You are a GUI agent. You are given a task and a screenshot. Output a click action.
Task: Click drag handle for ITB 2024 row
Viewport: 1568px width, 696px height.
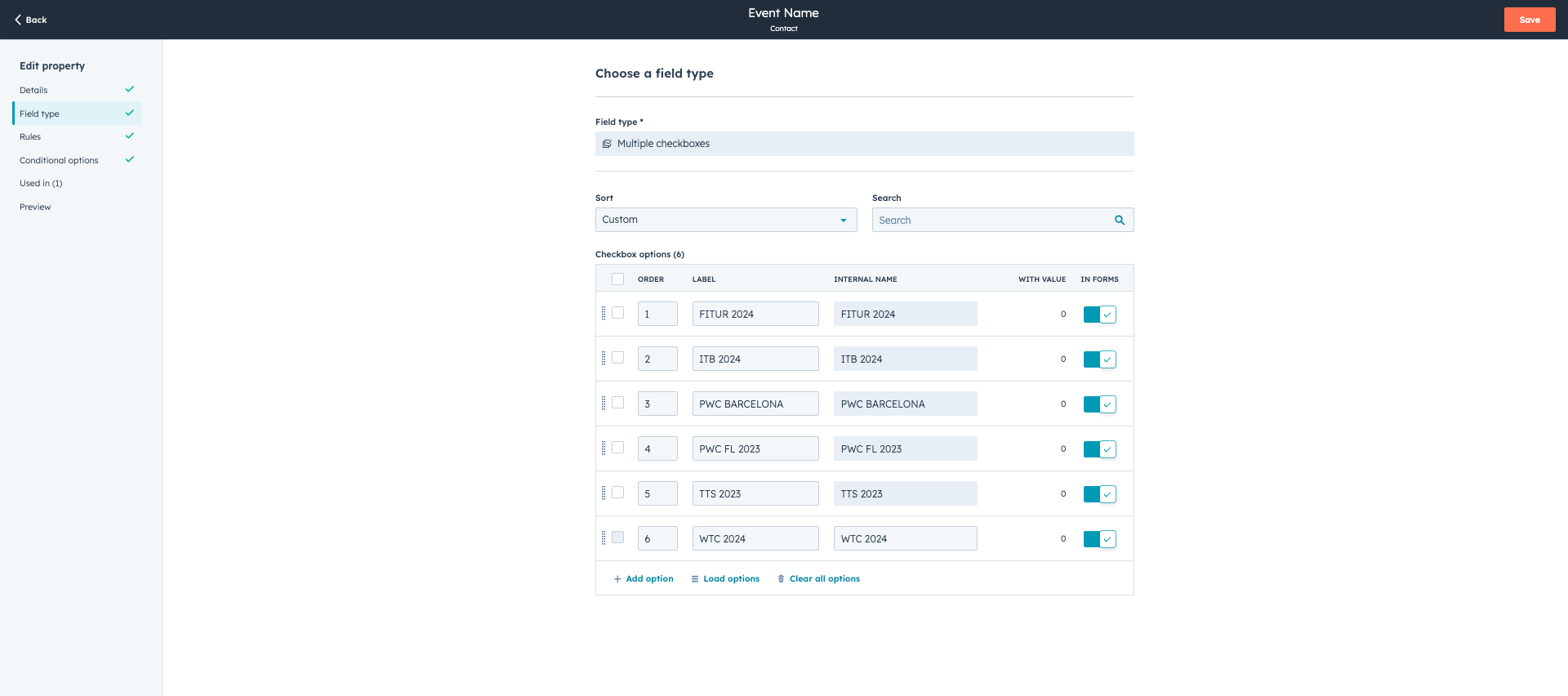pyautogui.click(x=604, y=358)
